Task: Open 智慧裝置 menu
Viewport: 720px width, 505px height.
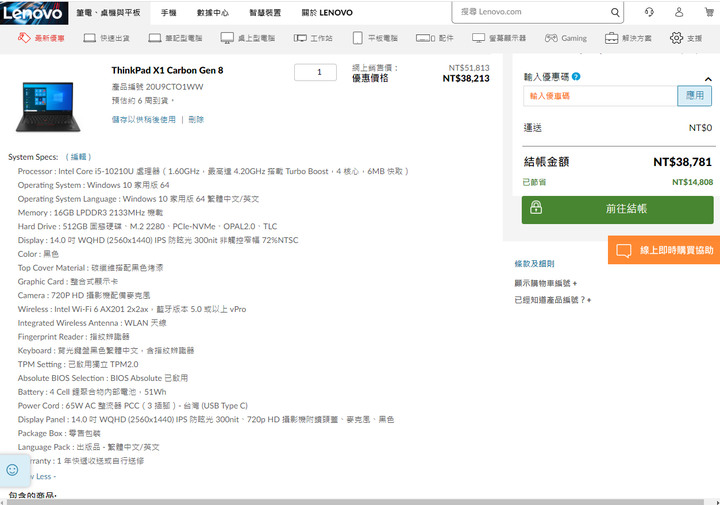Action: [265, 13]
